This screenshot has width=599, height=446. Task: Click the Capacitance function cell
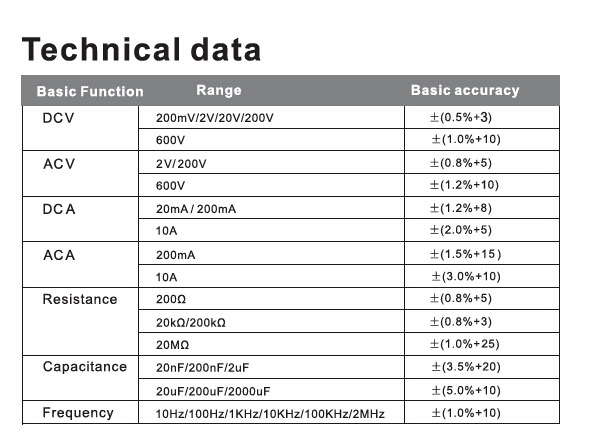point(80,378)
